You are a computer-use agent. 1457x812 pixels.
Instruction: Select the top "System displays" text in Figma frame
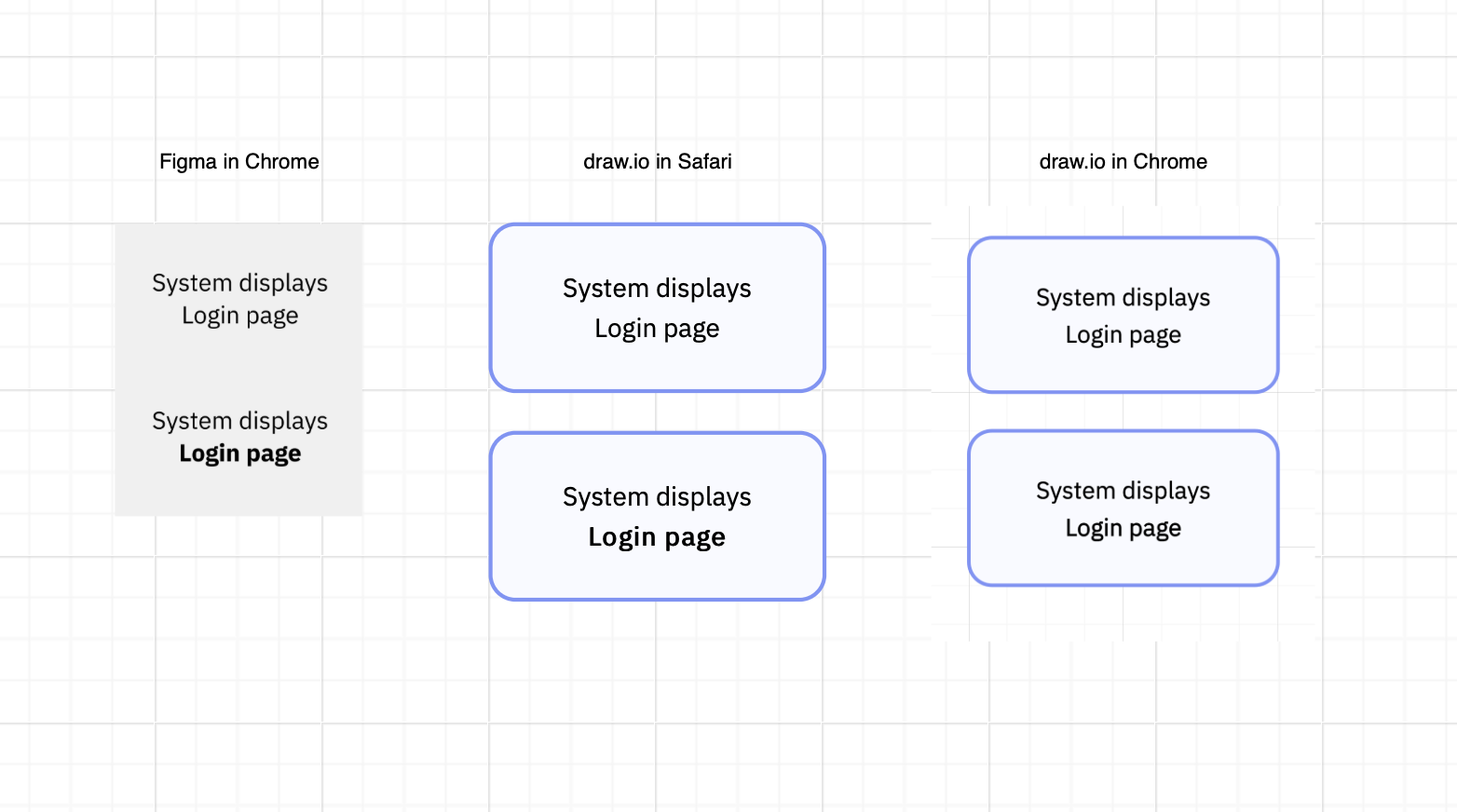click(239, 282)
